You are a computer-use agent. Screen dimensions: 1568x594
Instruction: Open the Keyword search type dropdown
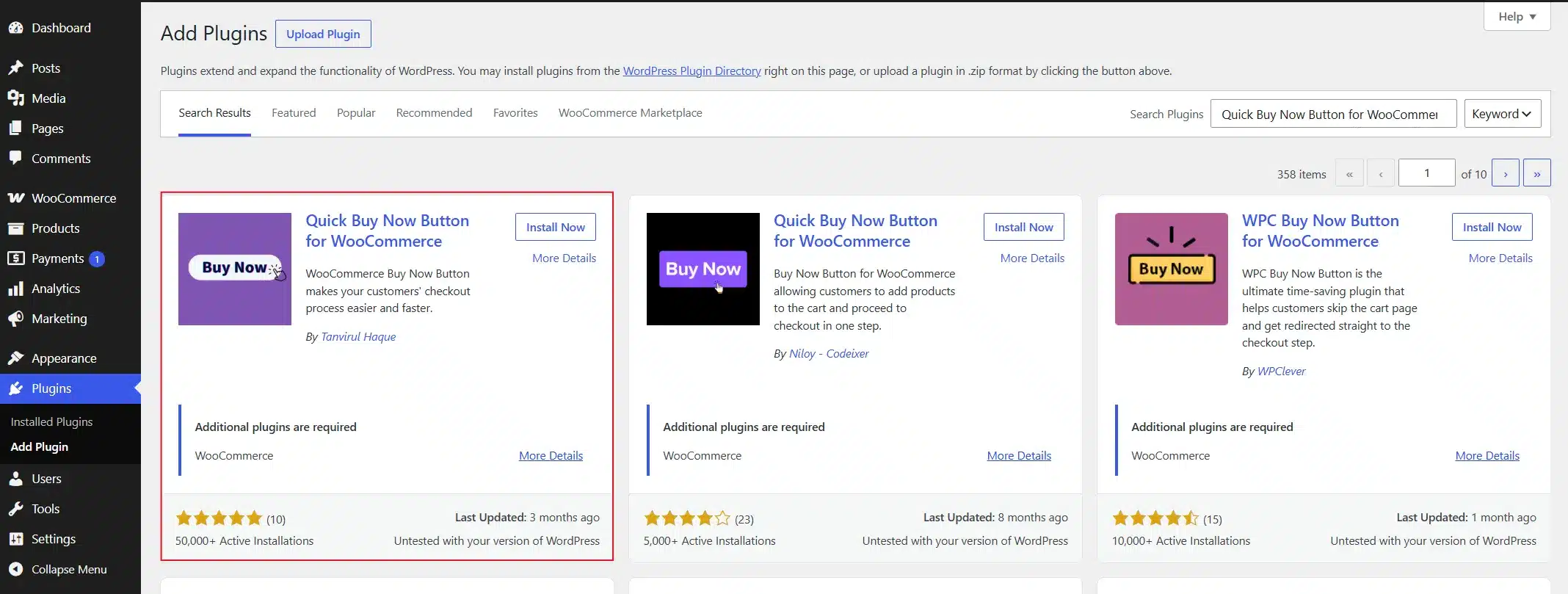click(x=1503, y=114)
